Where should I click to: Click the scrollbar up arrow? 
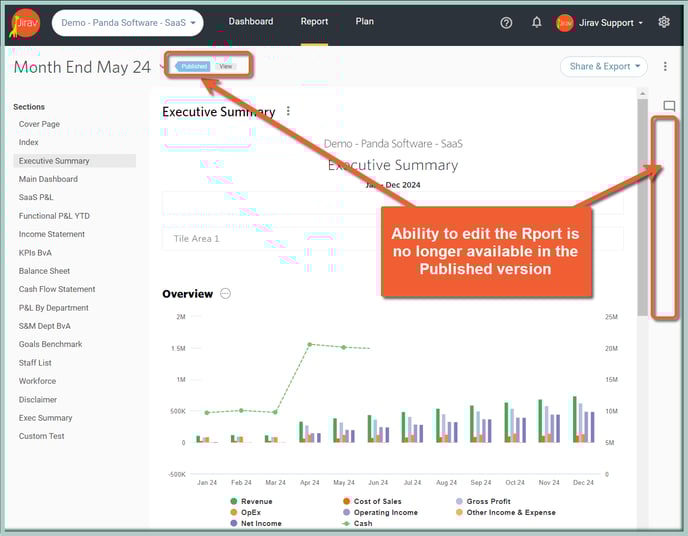pos(642,93)
